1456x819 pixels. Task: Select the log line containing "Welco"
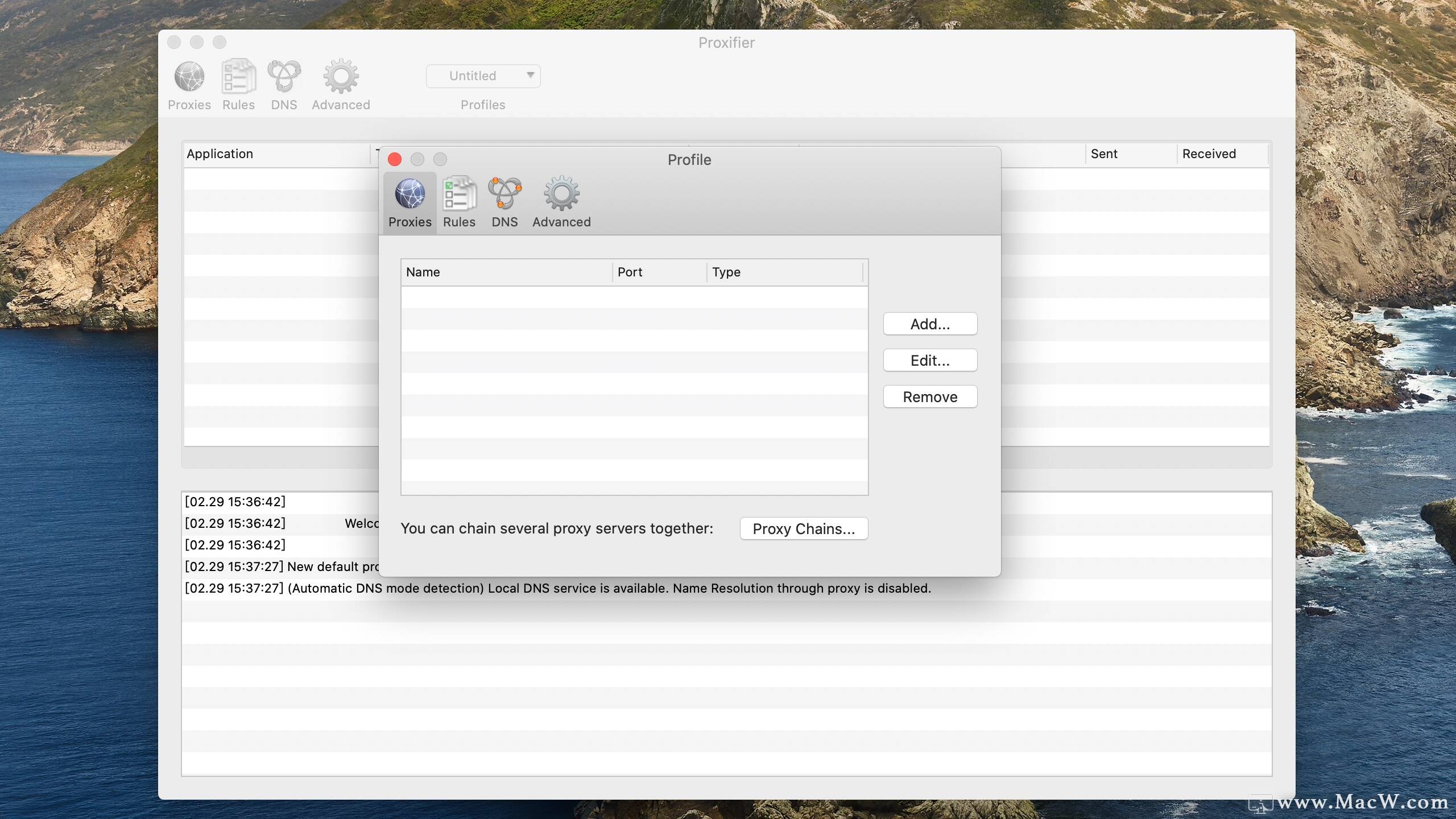282,524
